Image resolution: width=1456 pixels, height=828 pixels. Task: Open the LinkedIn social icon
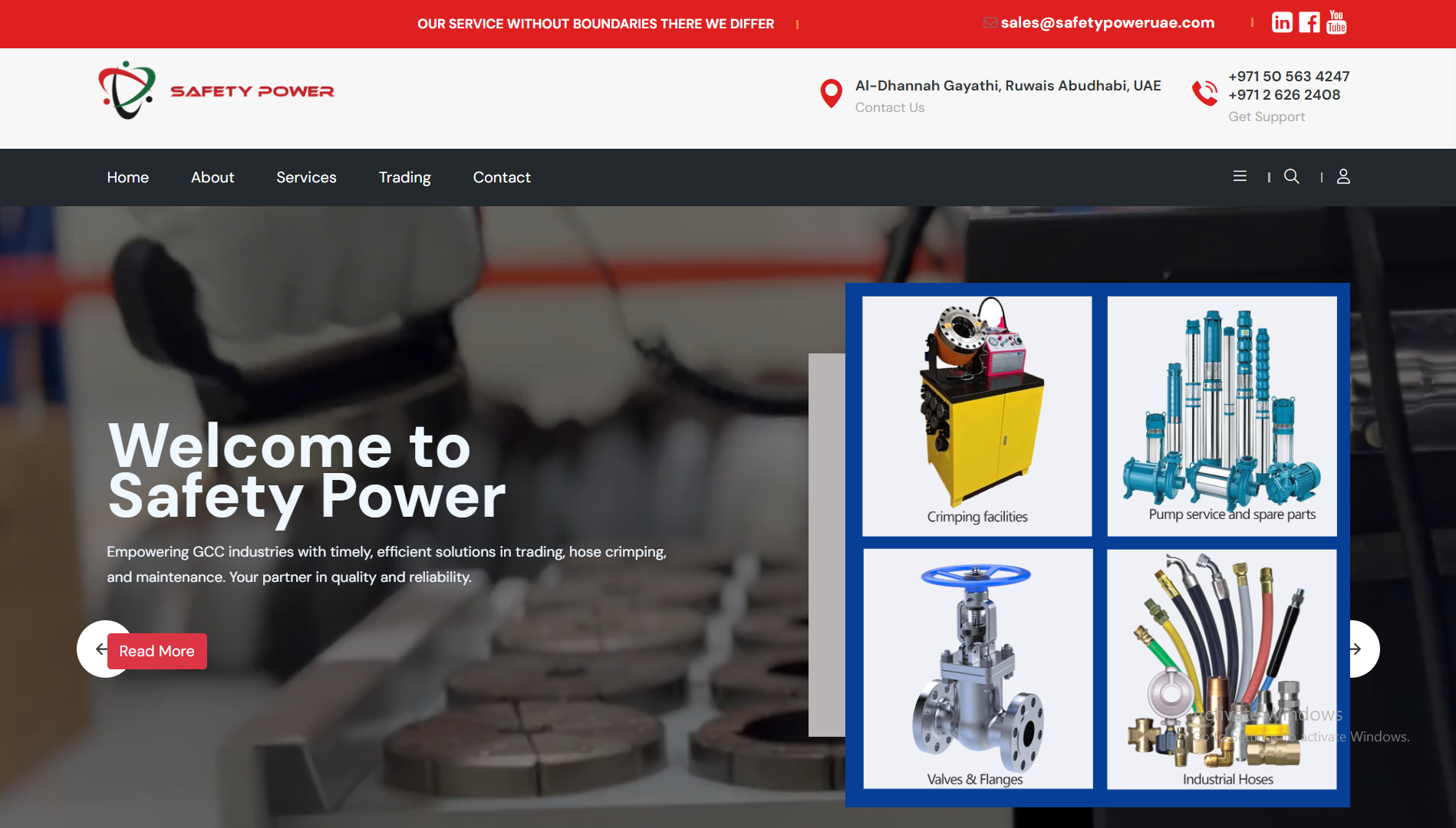[1282, 23]
